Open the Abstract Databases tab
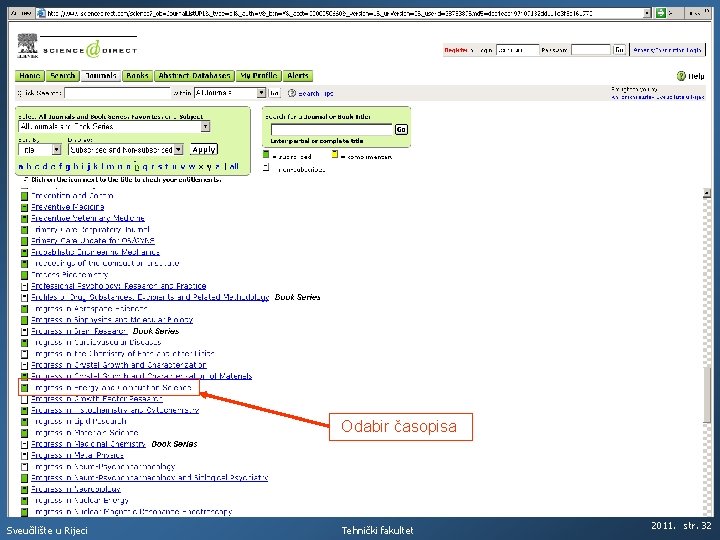 pyautogui.click(x=194, y=76)
